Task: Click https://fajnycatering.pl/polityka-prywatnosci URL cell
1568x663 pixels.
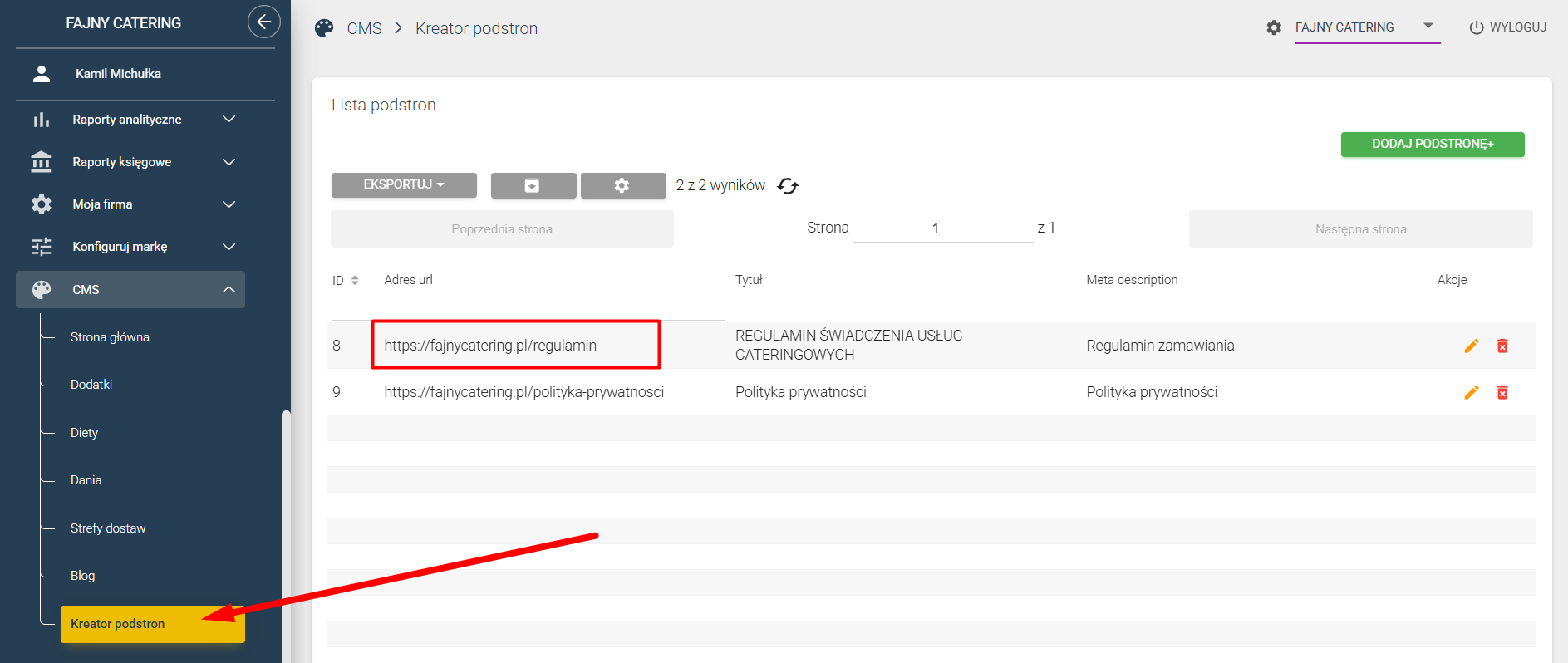Action: (523, 392)
